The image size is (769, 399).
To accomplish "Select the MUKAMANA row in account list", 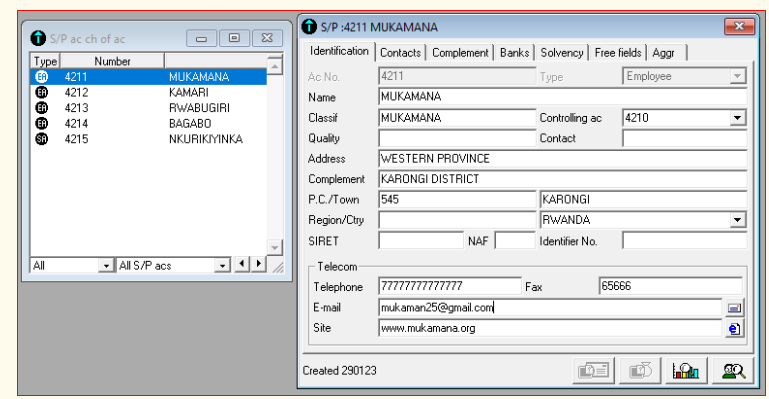I will pyautogui.click(x=149, y=77).
